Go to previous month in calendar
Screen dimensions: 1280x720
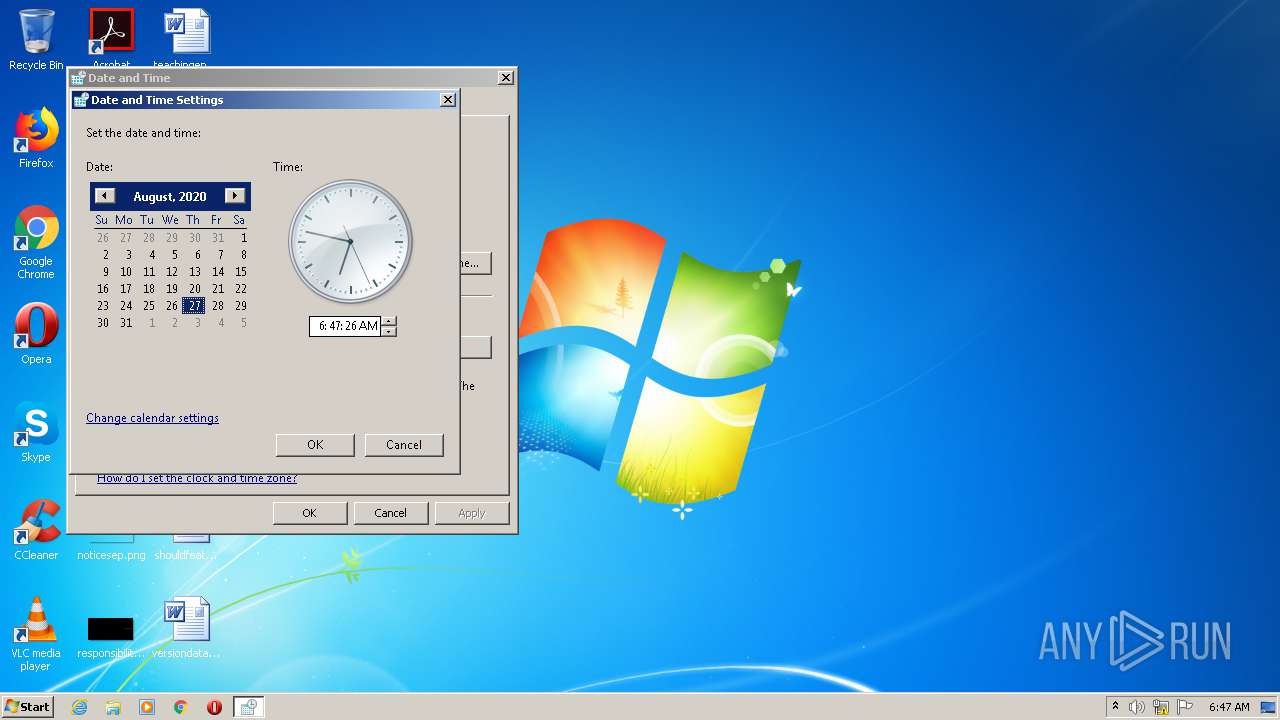[105, 196]
